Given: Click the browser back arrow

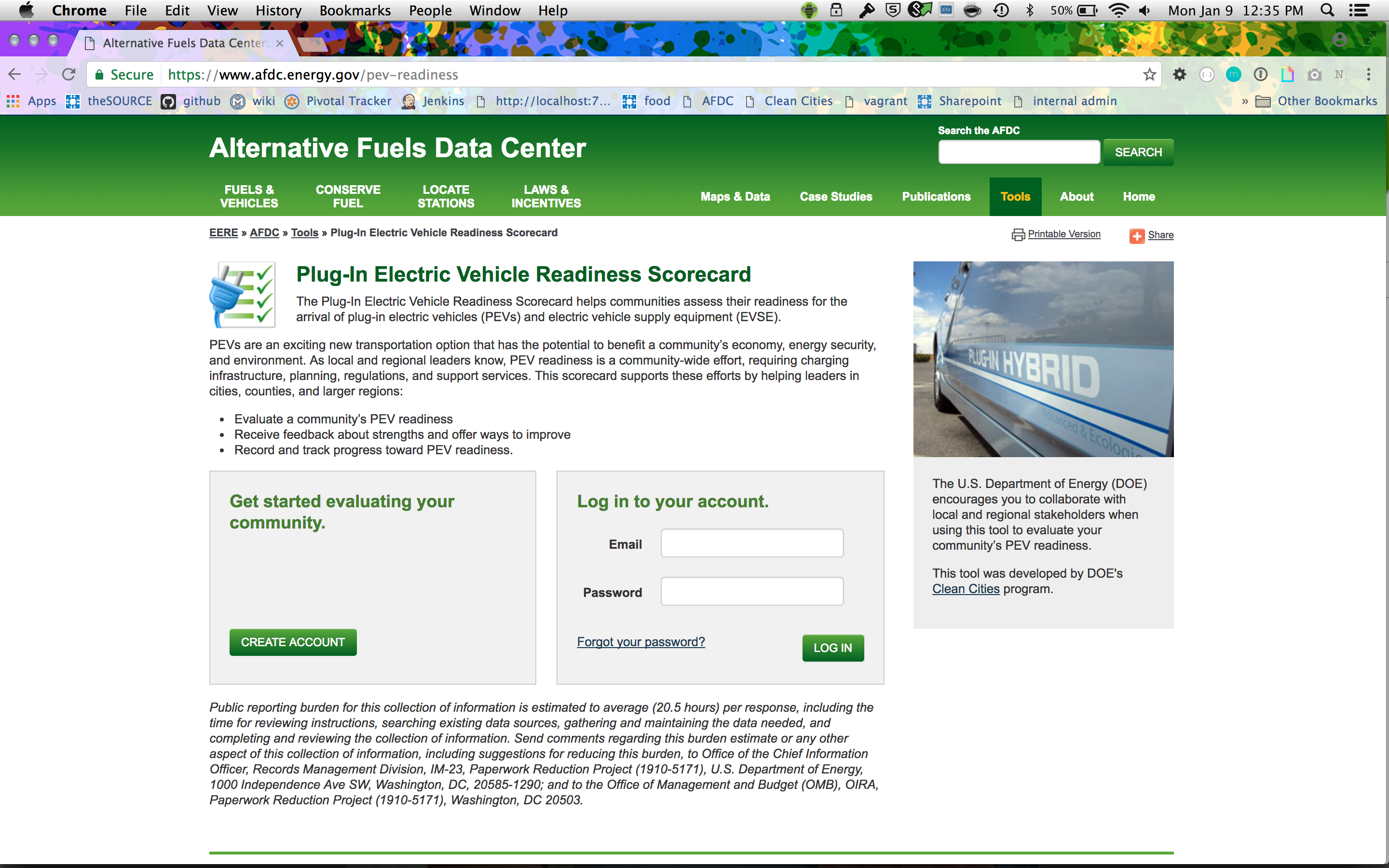Looking at the screenshot, I should point(15,75).
